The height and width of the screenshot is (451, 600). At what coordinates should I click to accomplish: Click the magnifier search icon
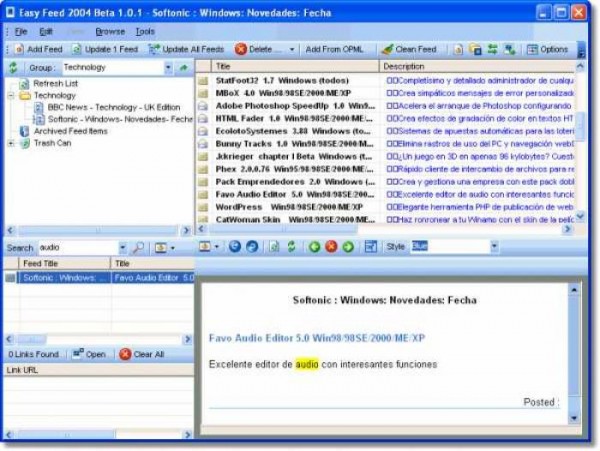coord(138,248)
